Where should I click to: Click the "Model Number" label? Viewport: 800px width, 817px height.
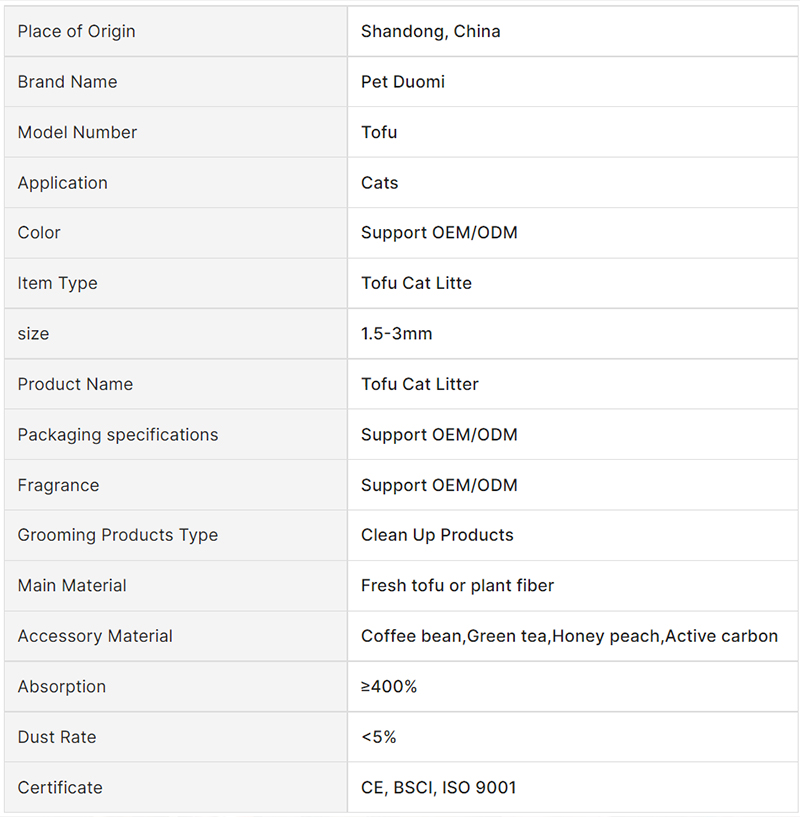click(77, 132)
